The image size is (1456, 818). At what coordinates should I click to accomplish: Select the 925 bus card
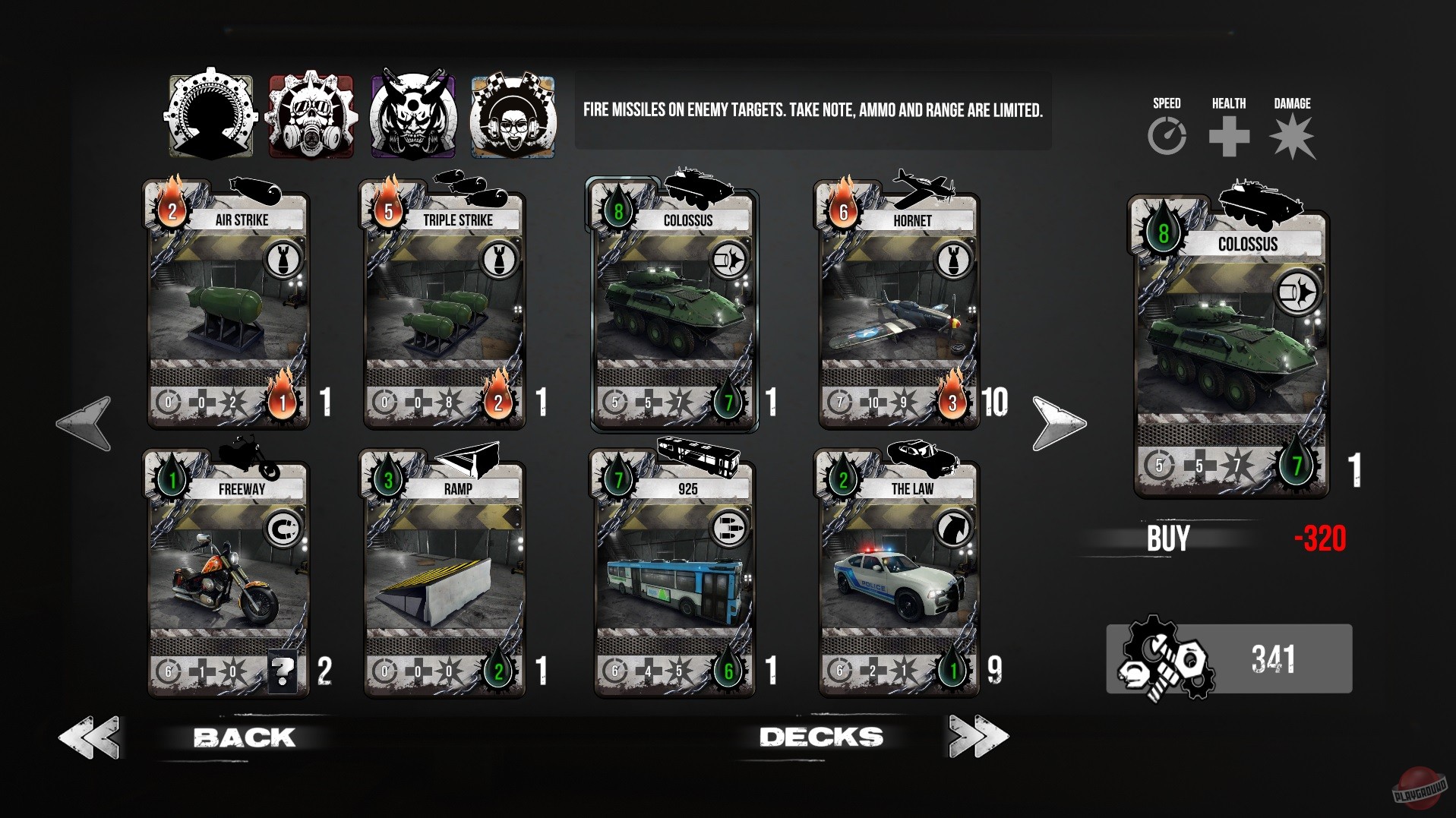pyautogui.click(x=674, y=572)
